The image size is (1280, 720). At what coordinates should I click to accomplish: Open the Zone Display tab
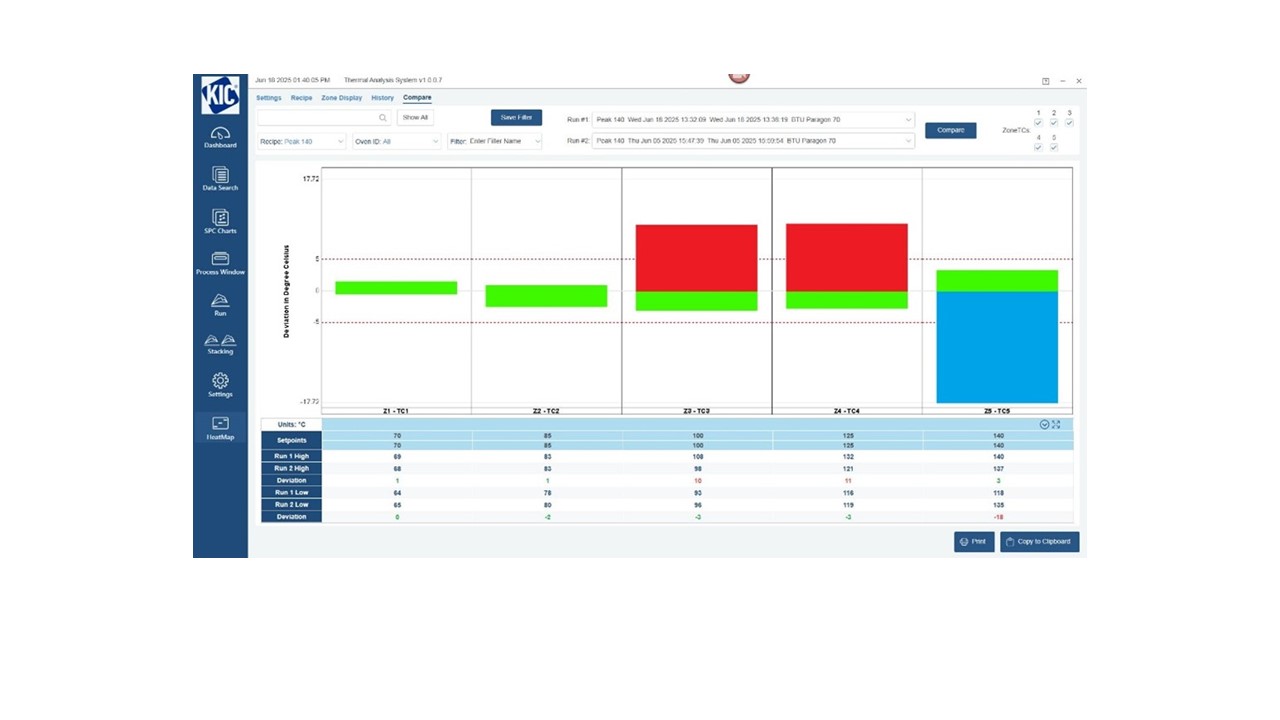[341, 97]
